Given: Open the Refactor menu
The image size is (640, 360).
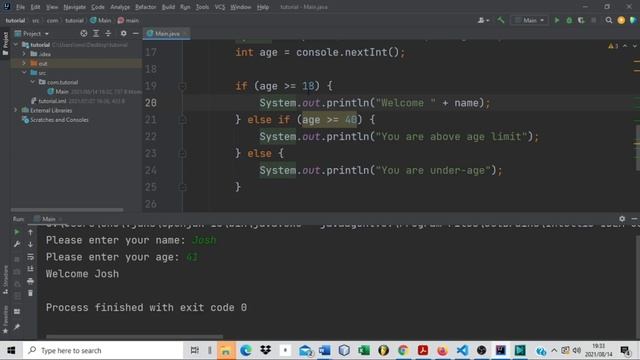Looking at the screenshot, I should (146, 7).
